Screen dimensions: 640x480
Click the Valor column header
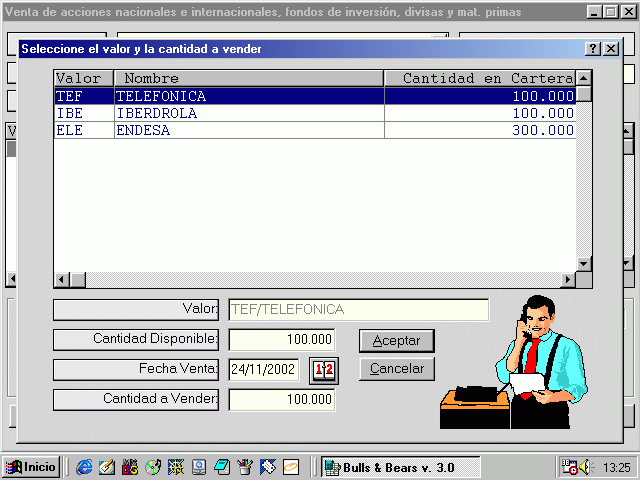click(84, 78)
